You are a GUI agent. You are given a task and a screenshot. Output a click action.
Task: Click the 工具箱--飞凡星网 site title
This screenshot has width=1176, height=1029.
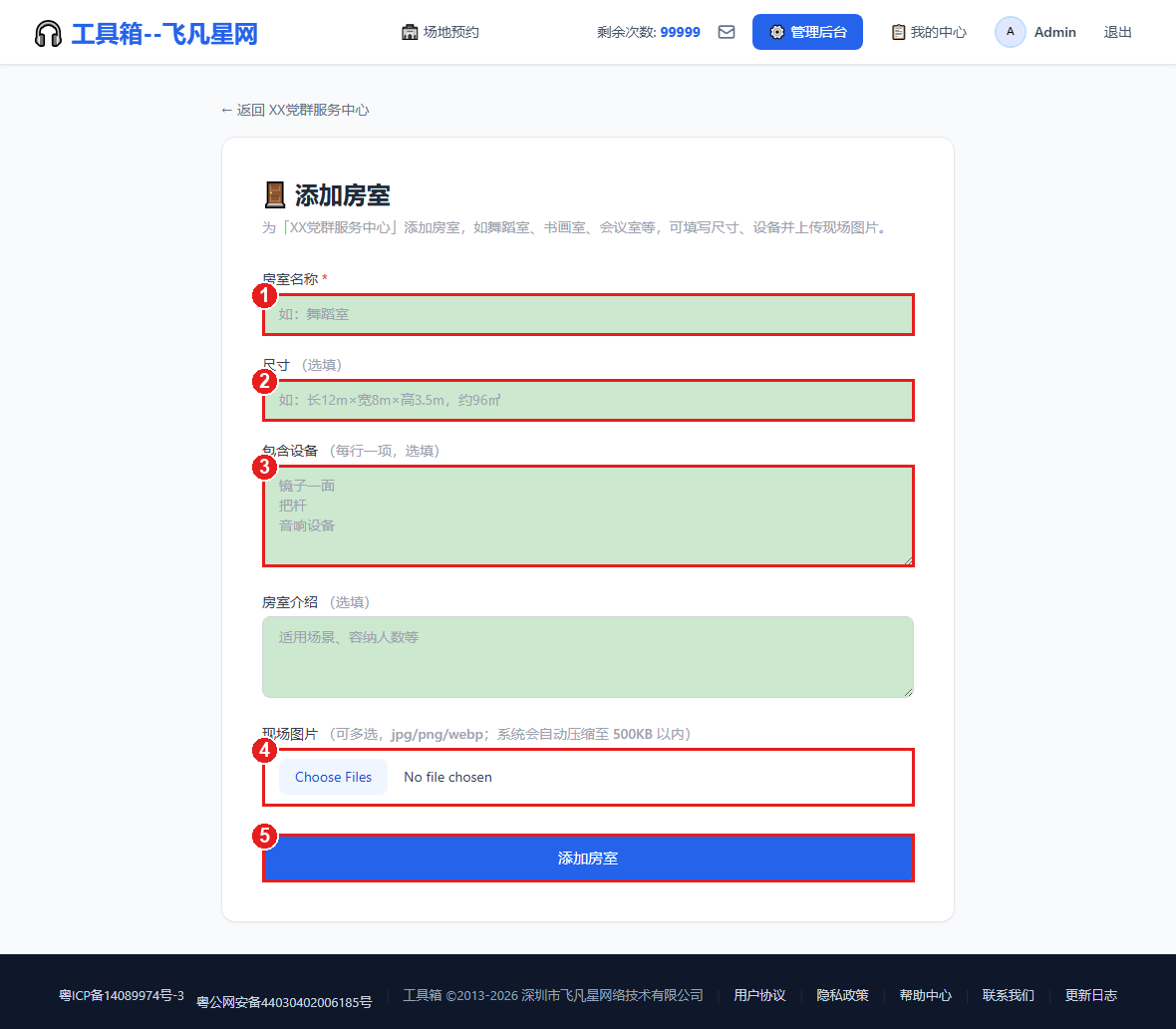pos(164,34)
